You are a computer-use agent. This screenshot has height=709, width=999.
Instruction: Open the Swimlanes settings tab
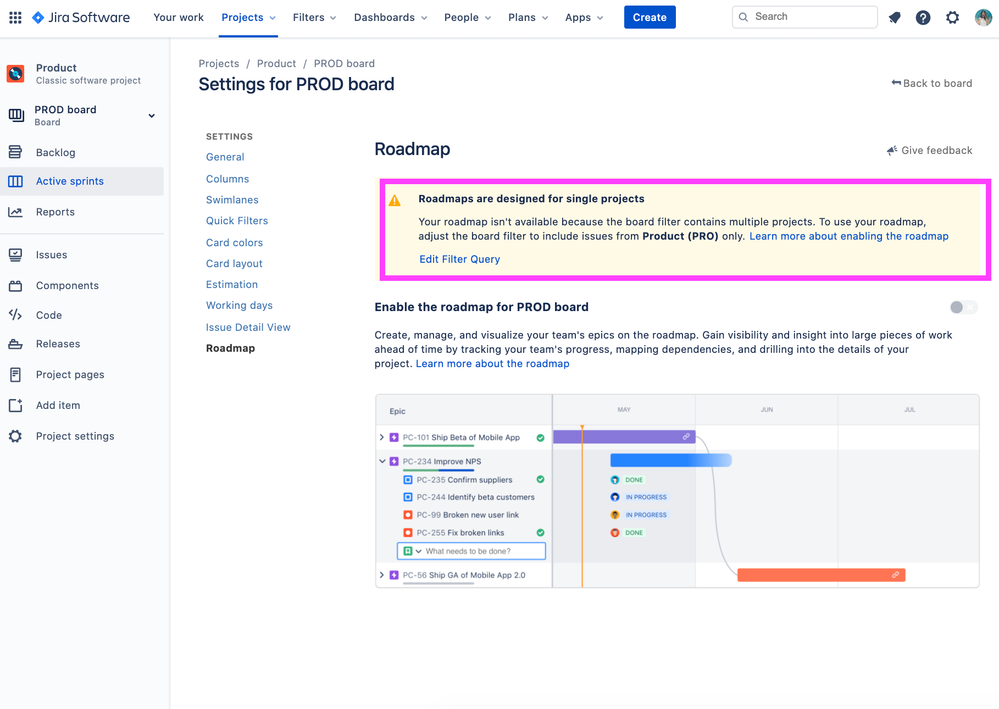coord(232,200)
